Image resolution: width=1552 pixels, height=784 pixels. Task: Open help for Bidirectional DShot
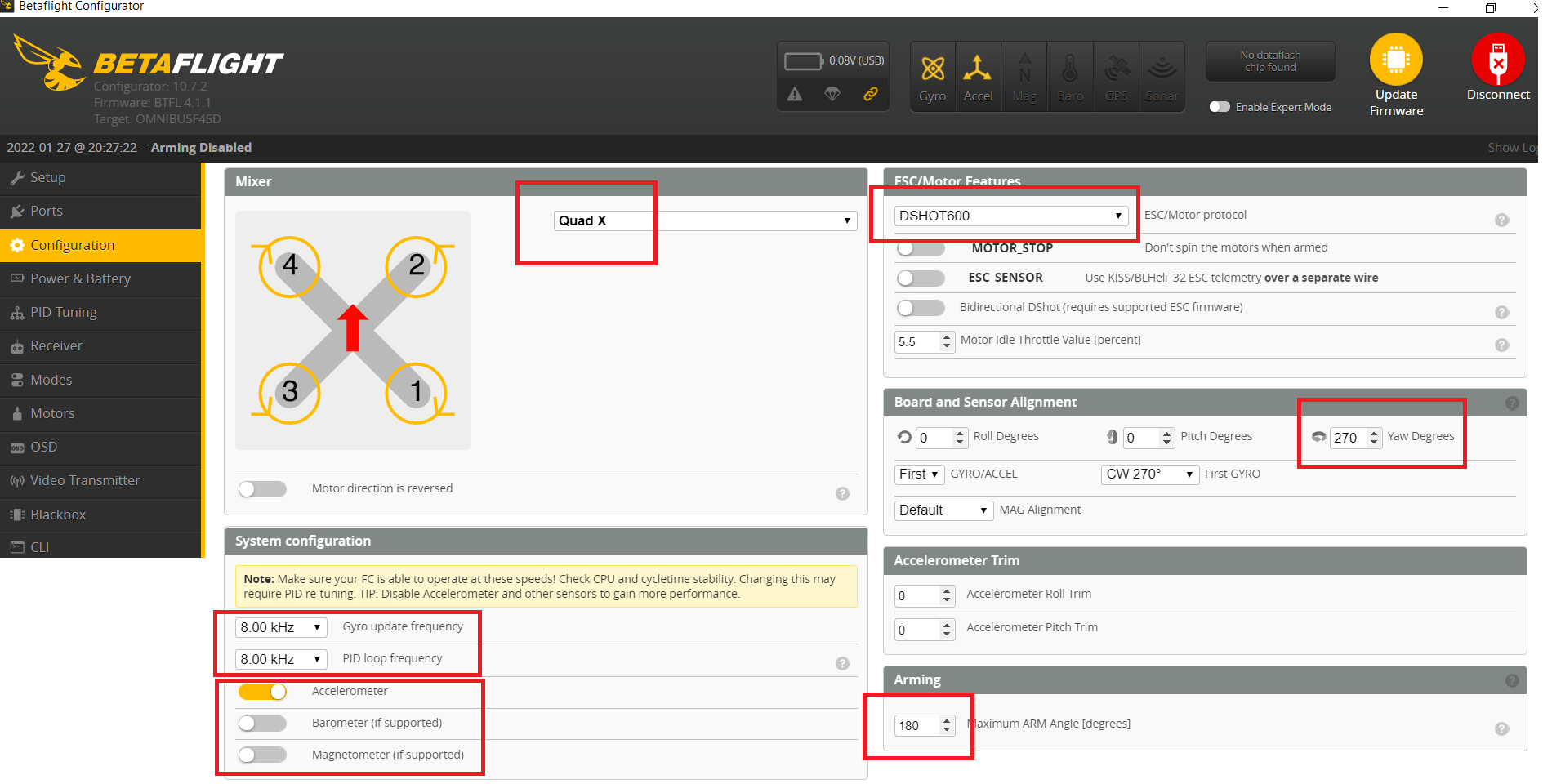1501,312
